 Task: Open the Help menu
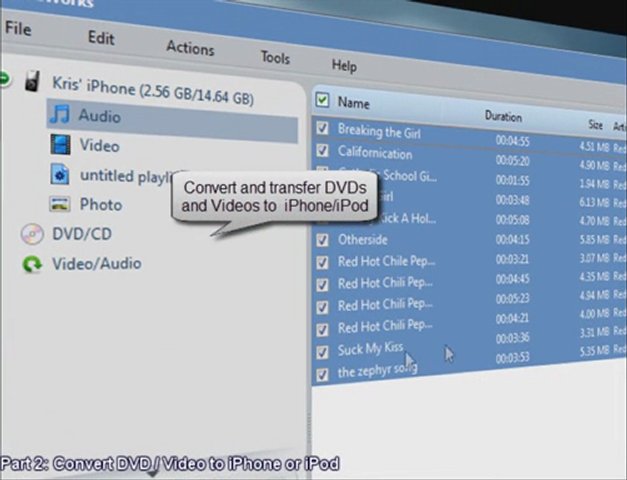point(344,65)
